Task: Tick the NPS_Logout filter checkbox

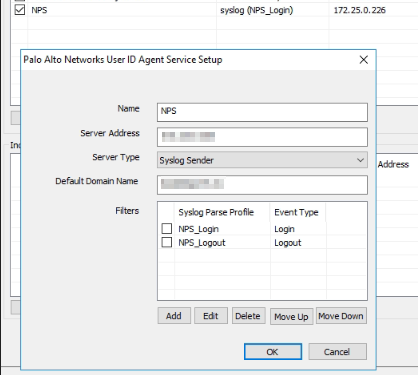Action: pyautogui.click(x=167, y=242)
